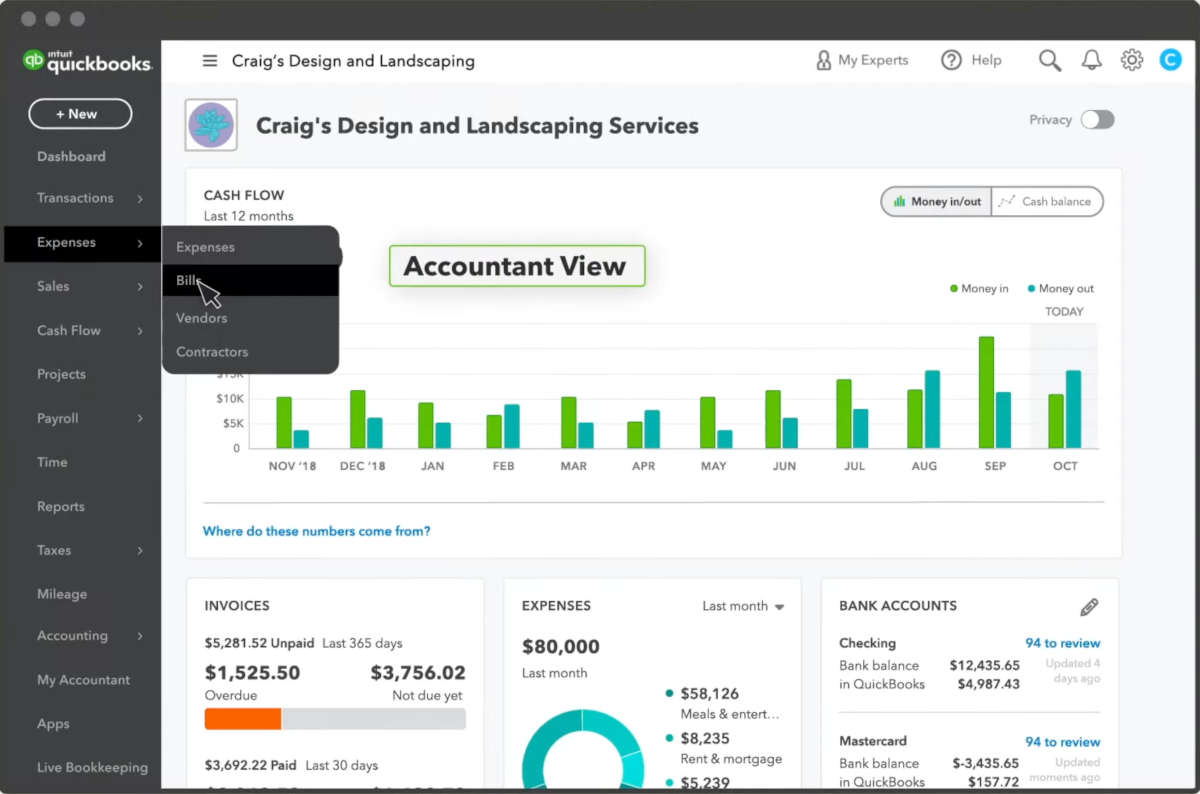Toggle the Privacy switch
The height and width of the screenshot is (794, 1200).
tap(1097, 120)
